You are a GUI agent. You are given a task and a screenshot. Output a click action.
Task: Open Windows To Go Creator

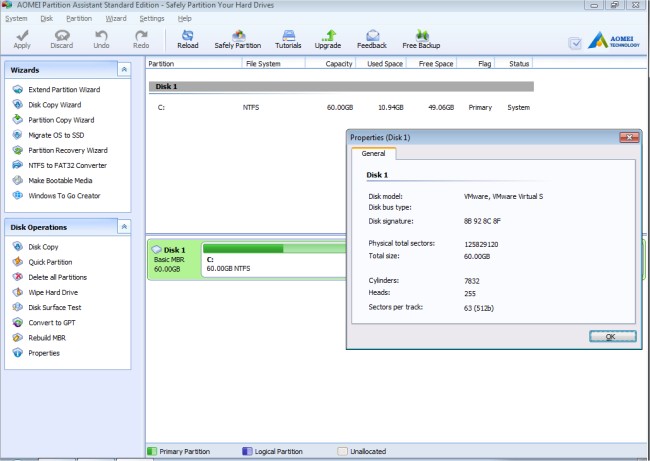click(x=64, y=196)
